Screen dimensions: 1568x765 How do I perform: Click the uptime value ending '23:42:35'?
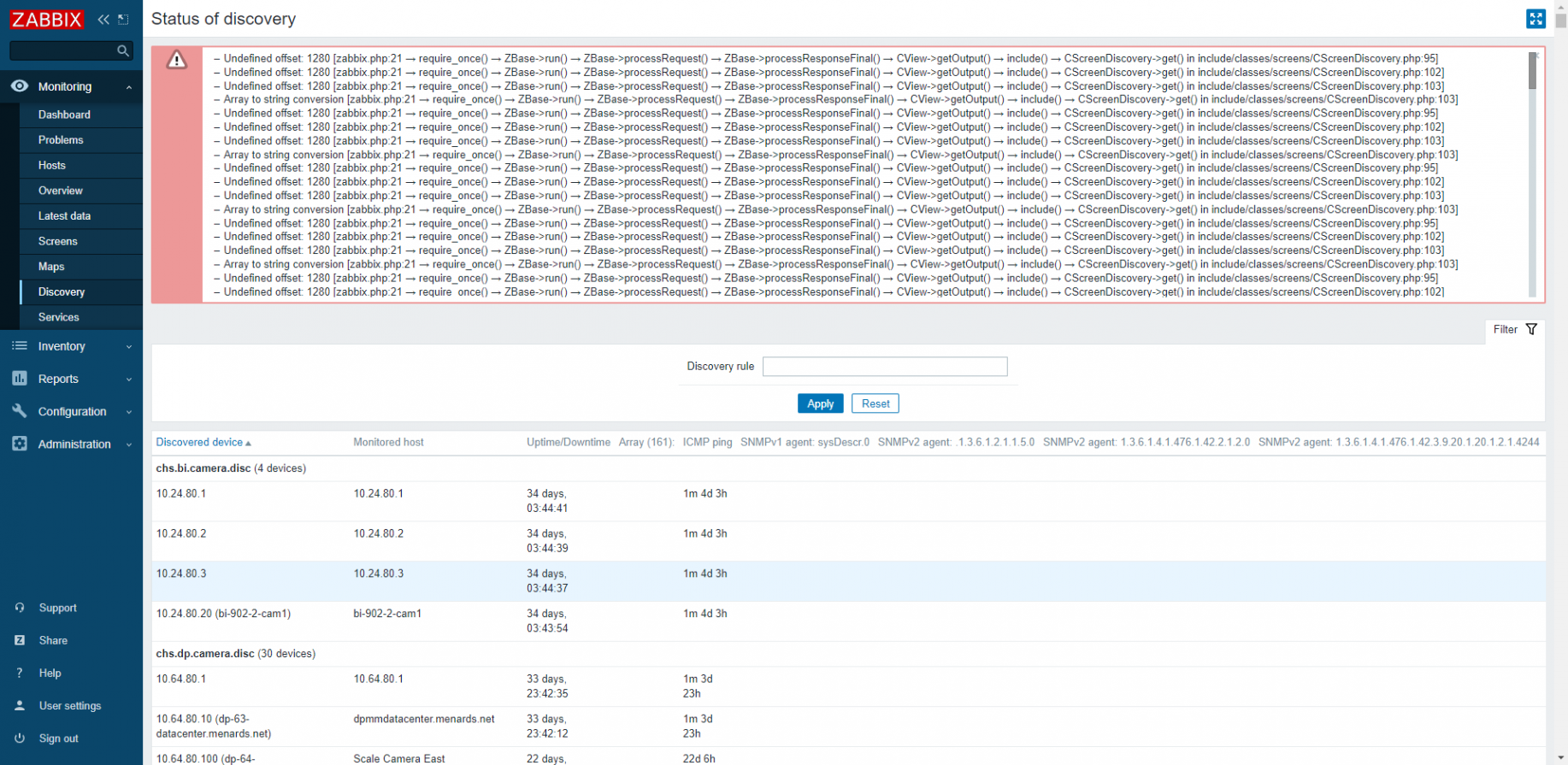click(547, 686)
